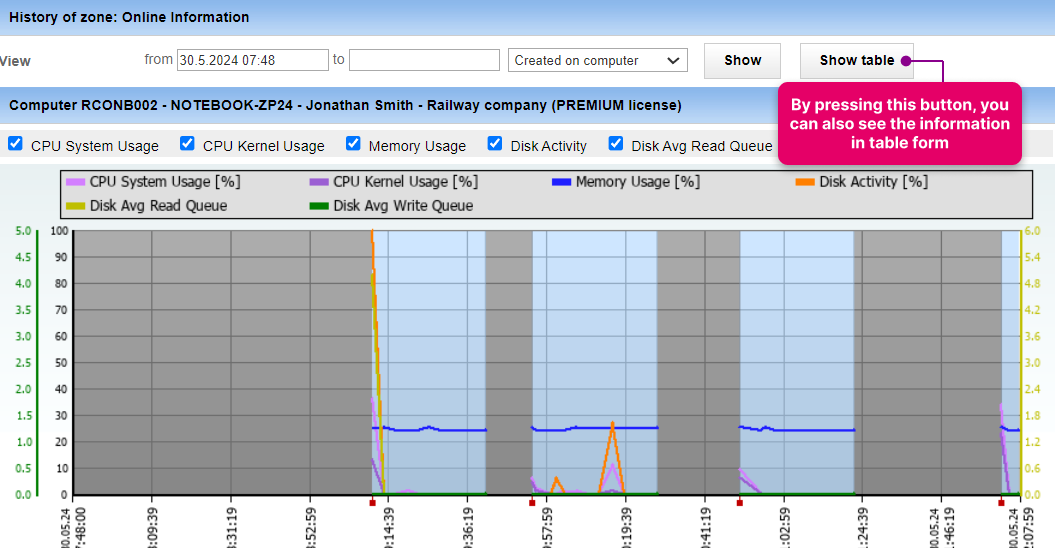Click the red marker near the 57:59 label
Viewport: 1055px width, 554px height.
click(532, 503)
